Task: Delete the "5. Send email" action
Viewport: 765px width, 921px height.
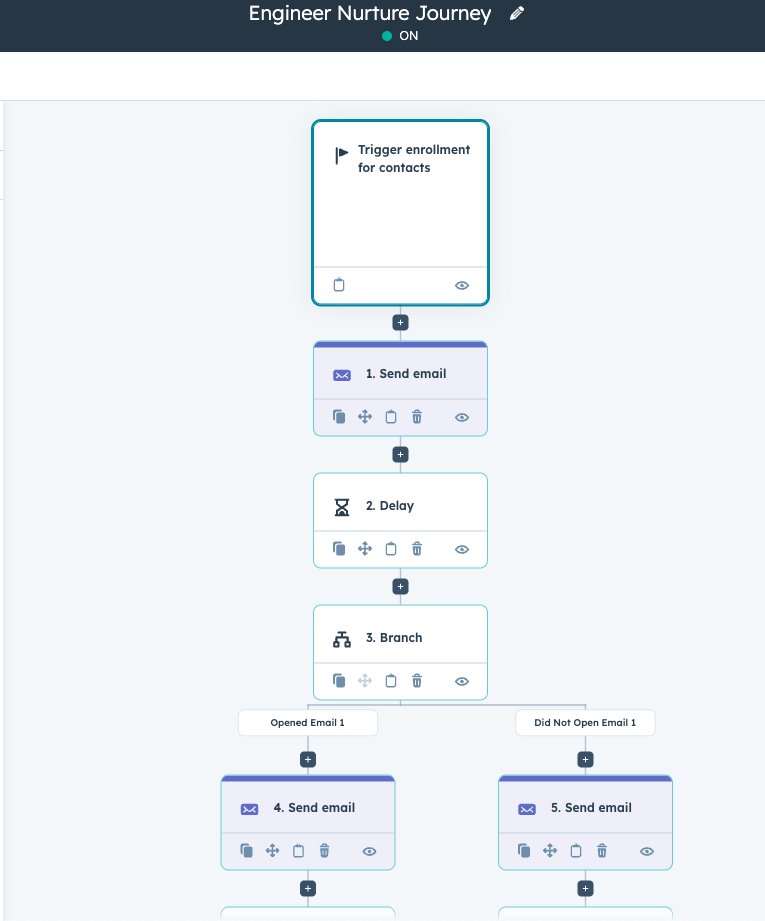Action: [601, 850]
